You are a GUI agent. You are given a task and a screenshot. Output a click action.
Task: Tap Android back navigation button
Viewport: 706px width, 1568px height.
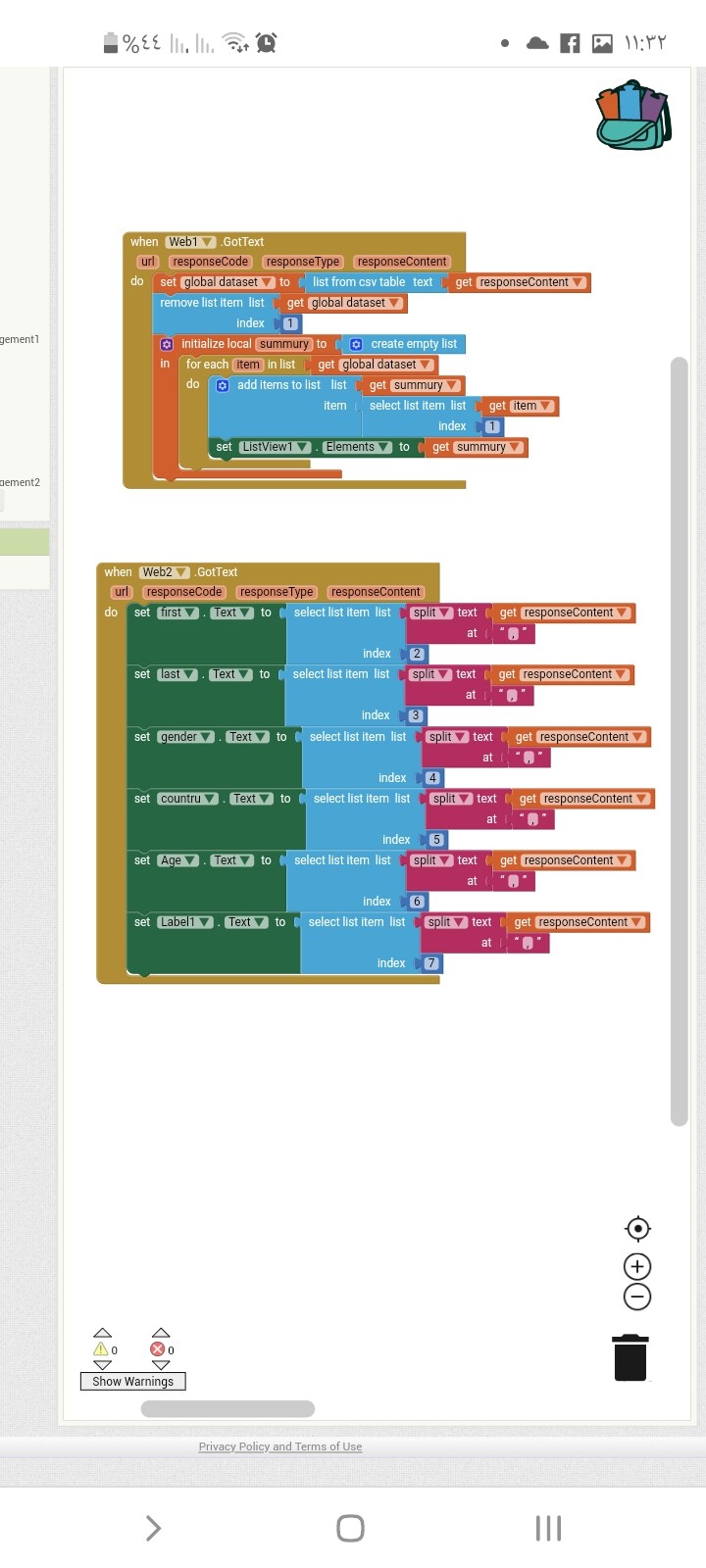153,1528
